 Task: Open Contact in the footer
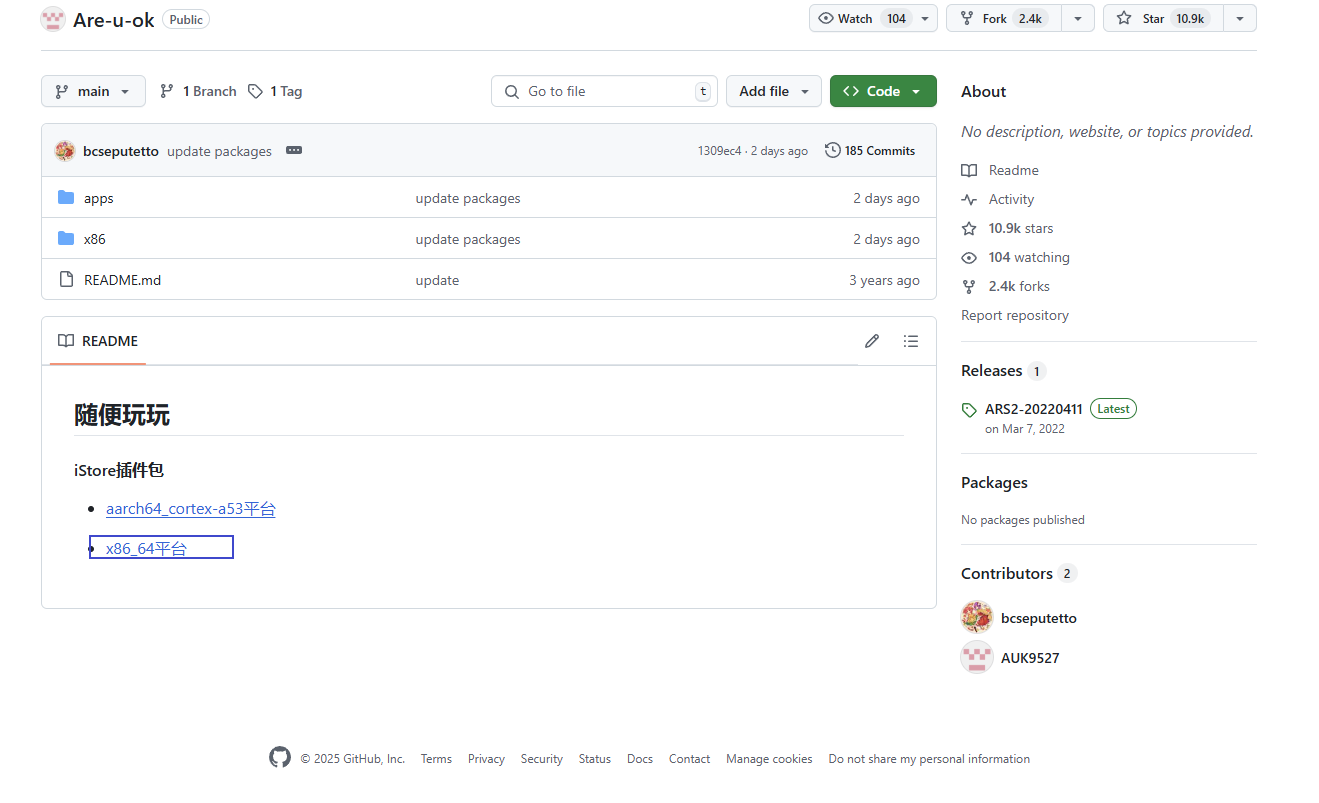(x=690, y=759)
